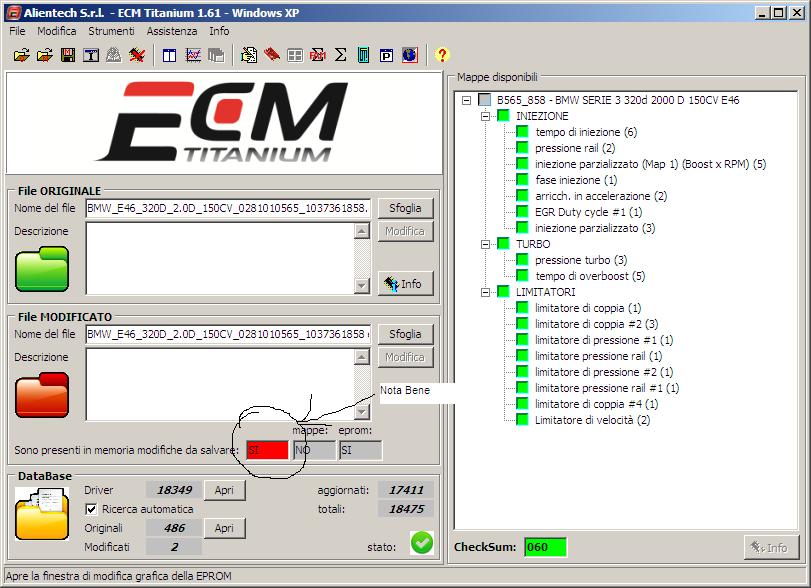Click Sfoglia for File MODIFICATO
This screenshot has height=588, width=811.
coord(406,334)
